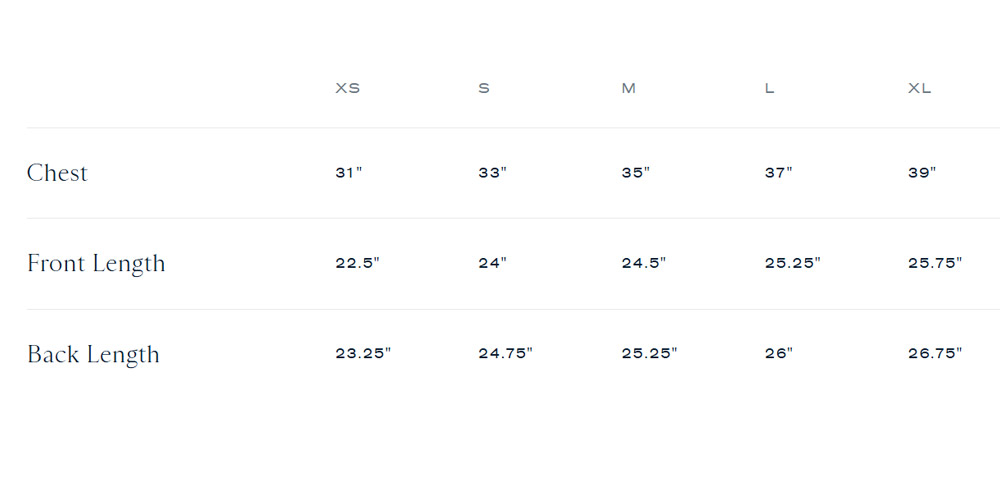Click the XL front length 25.75"

tap(934, 264)
